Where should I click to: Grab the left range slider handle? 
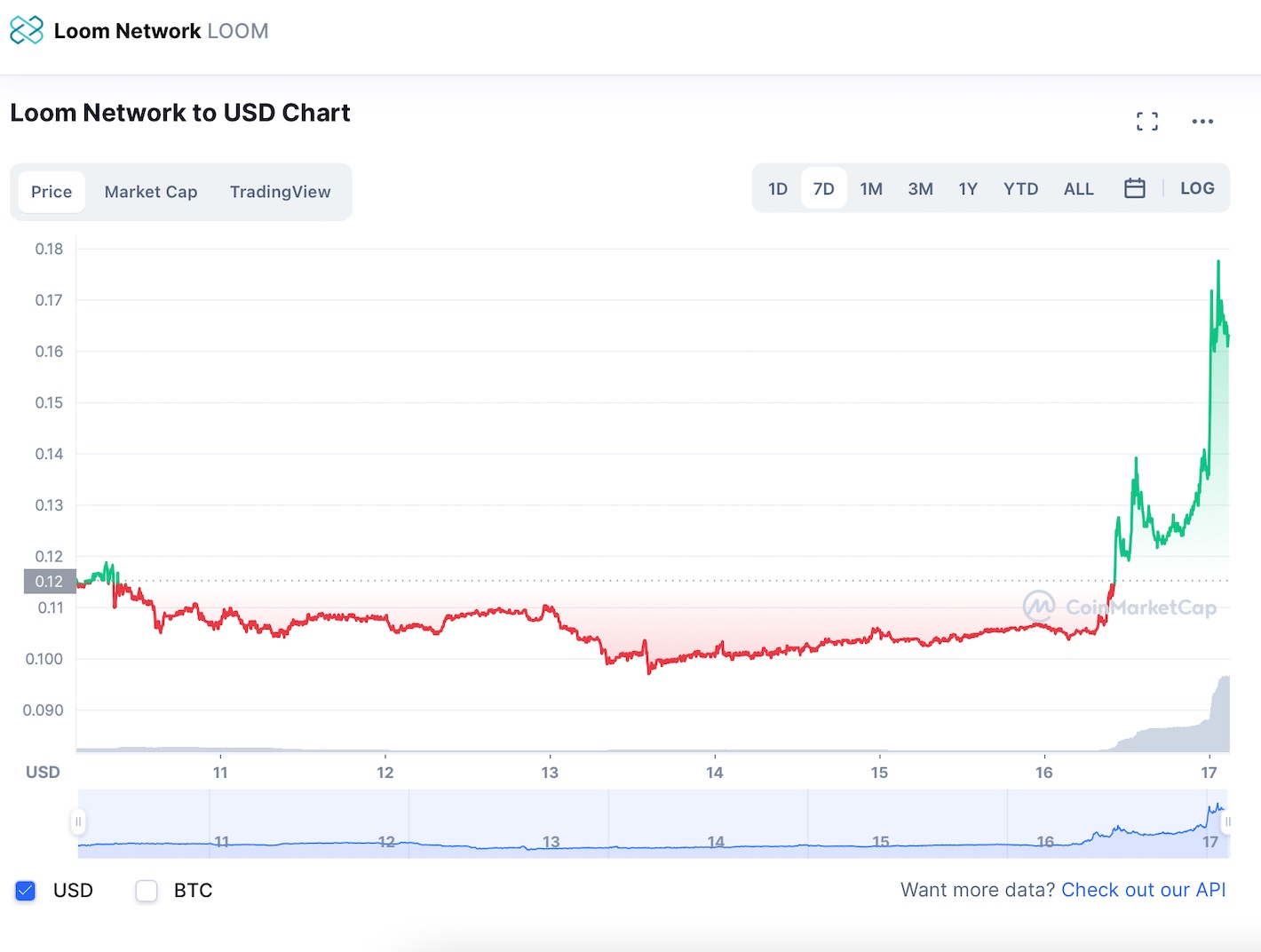click(x=78, y=822)
